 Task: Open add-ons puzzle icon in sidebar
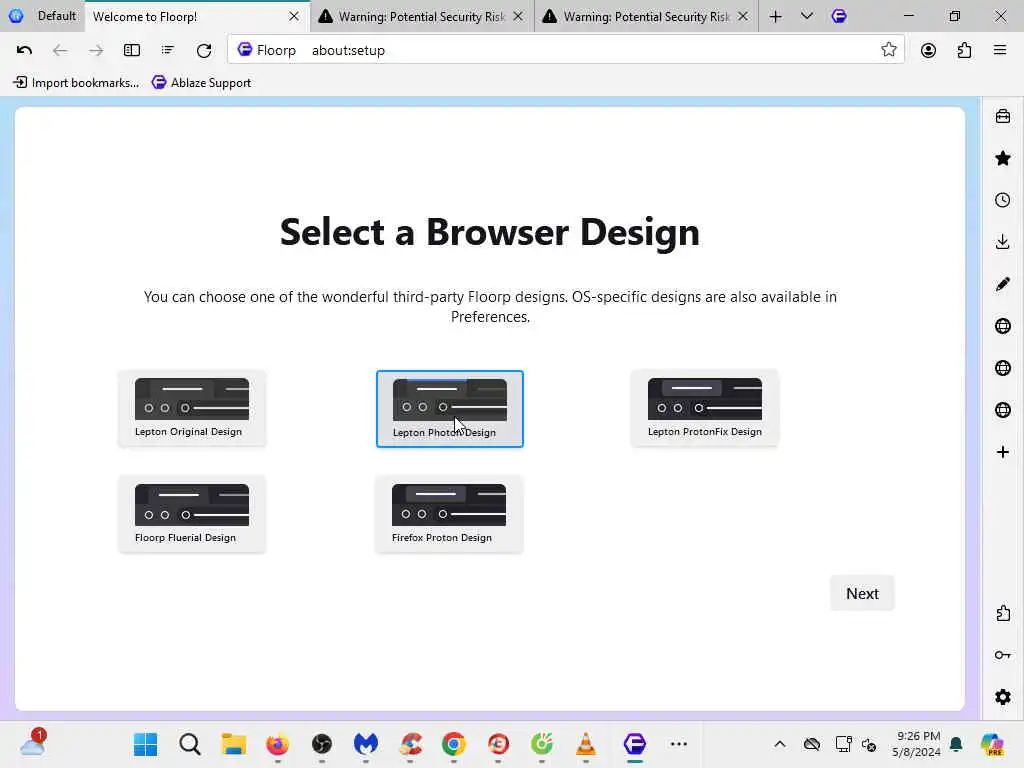coord(1003,613)
